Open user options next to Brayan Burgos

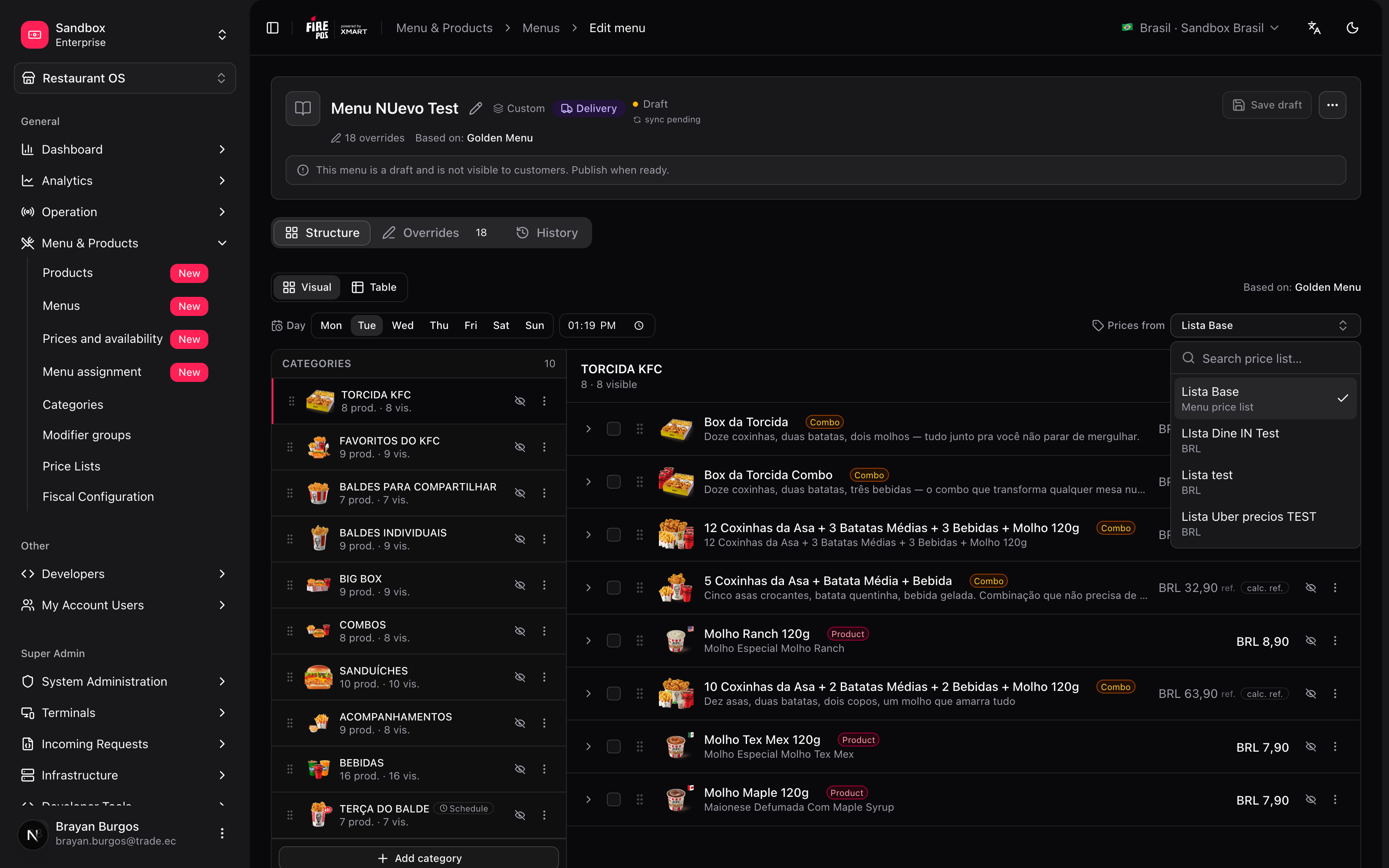pyautogui.click(x=222, y=833)
